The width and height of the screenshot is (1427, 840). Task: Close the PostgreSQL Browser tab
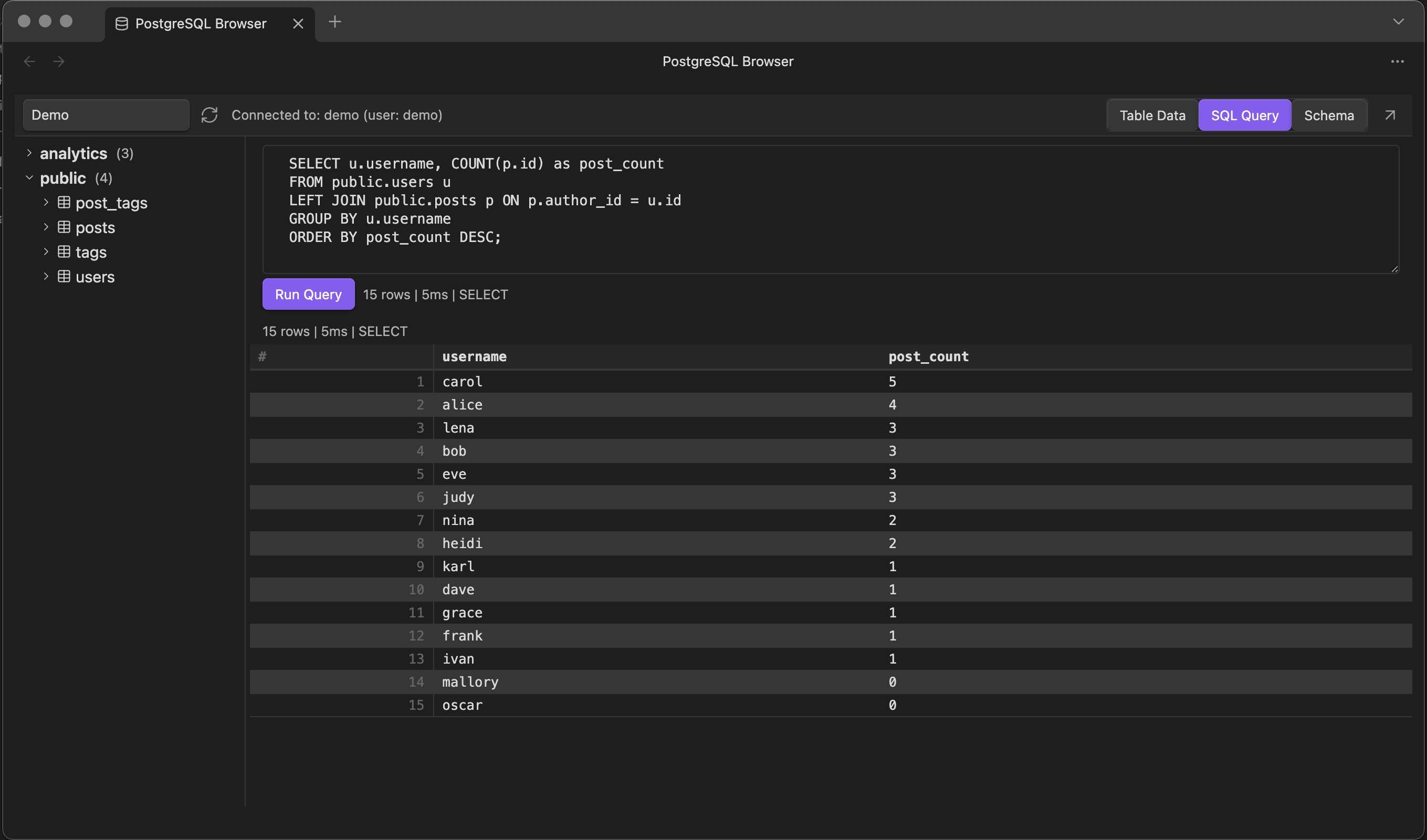click(298, 24)
